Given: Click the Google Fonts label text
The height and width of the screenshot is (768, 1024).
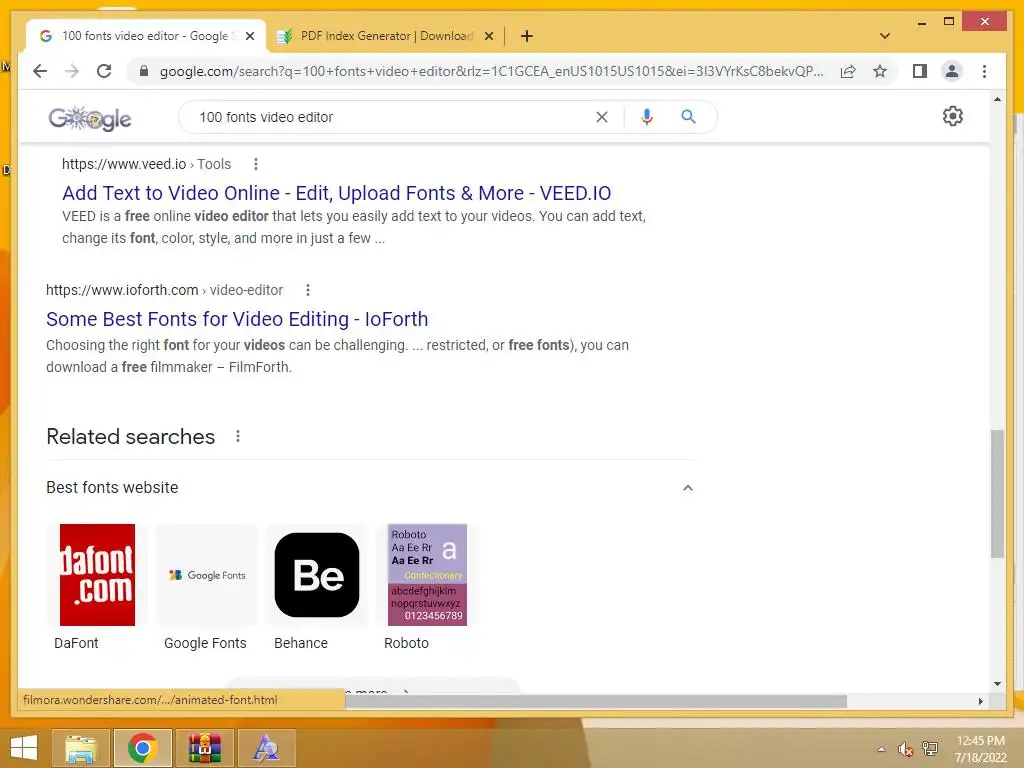Looking at the screenshot, I should tap(205, 643).
